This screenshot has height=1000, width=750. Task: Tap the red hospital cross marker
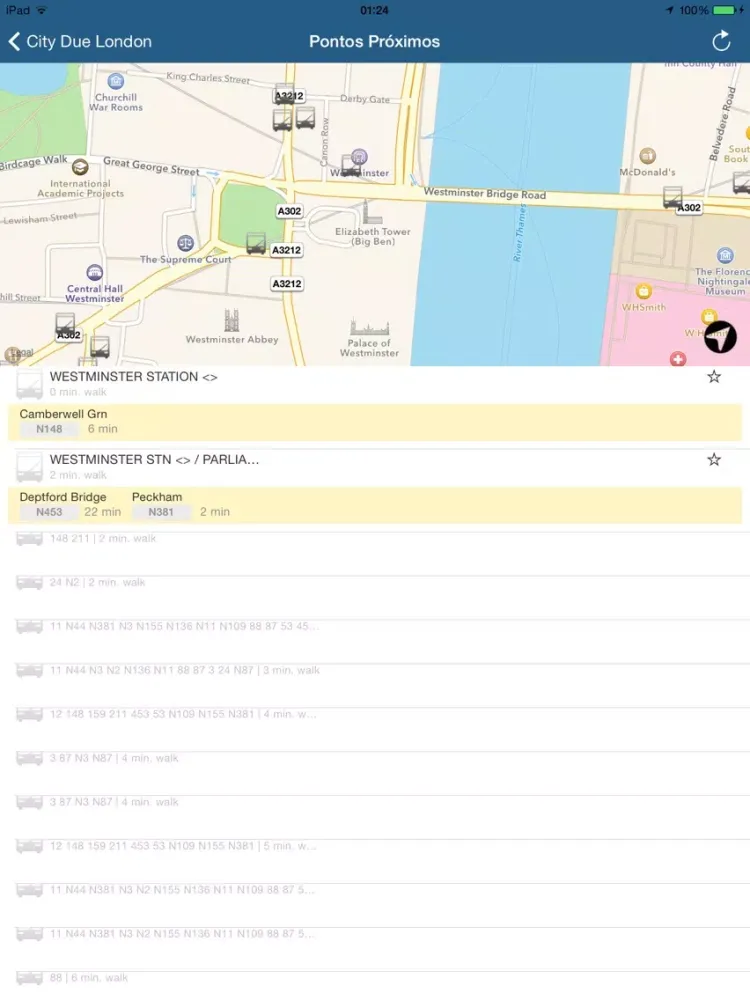(x=678, y=359)
